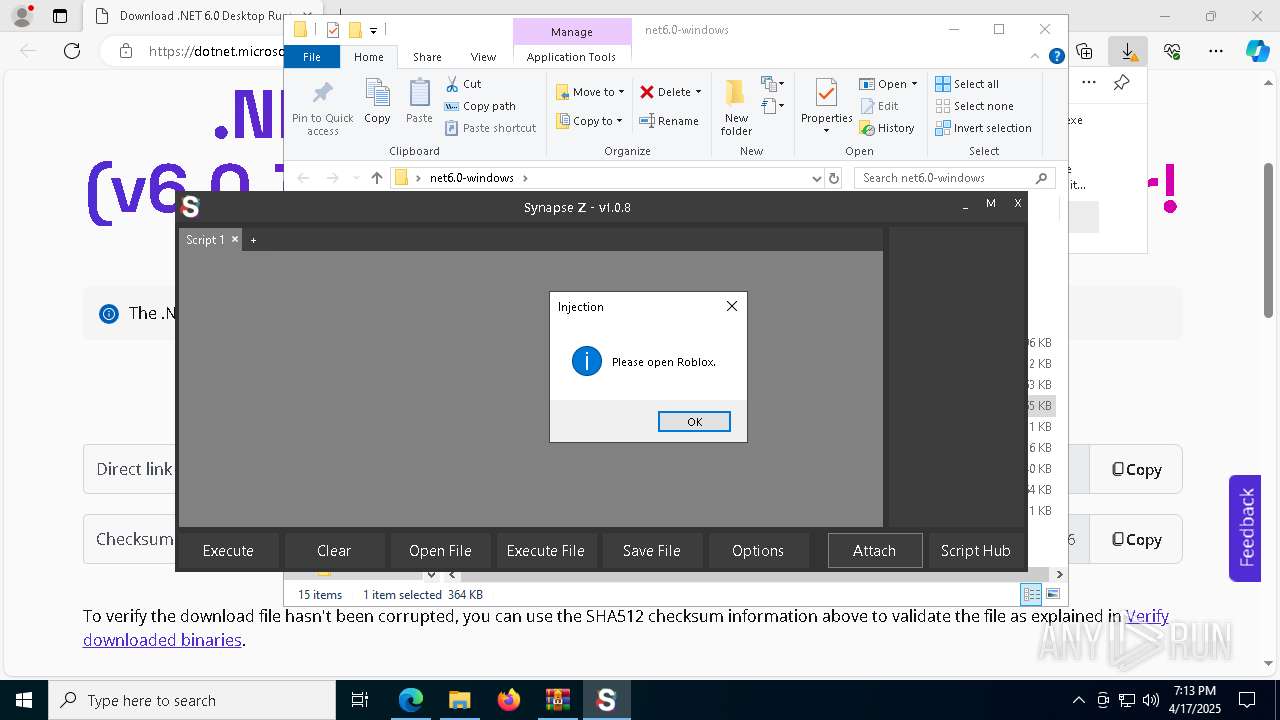Open File Explorer from the taskbar
Viewport: 1280px width, 720px height.
pos(459,700)
